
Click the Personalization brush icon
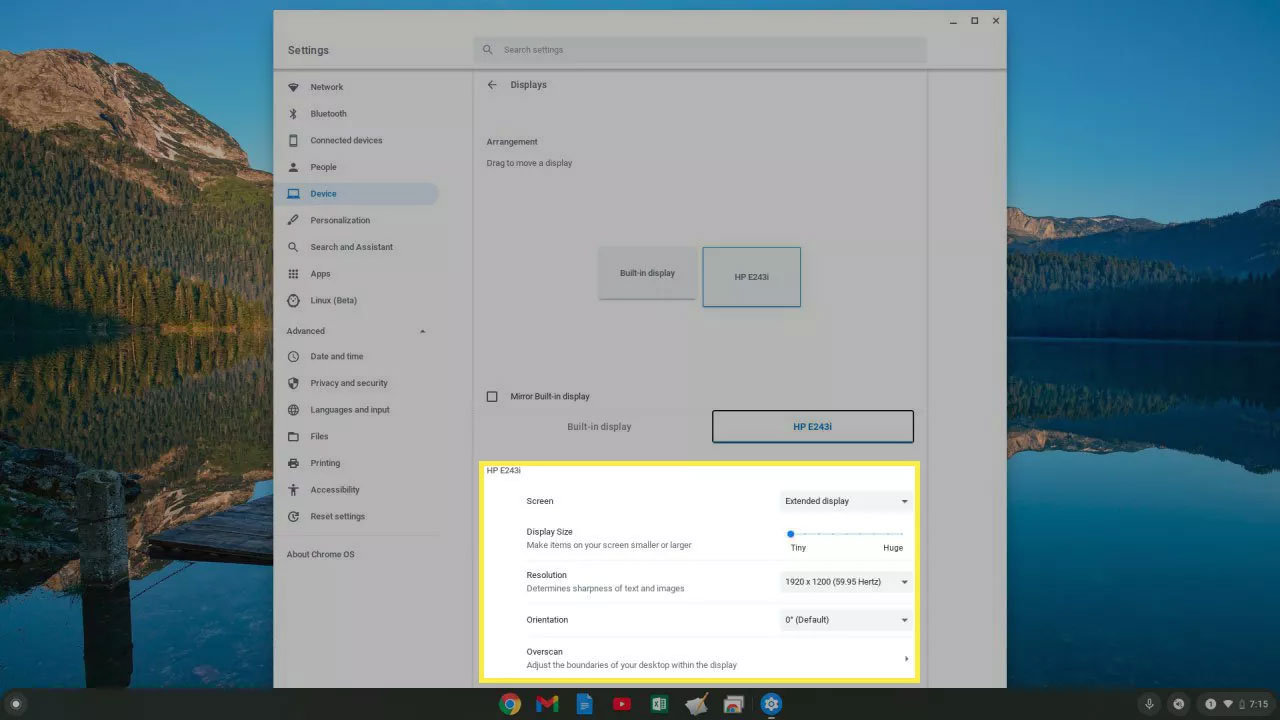(x=293, y=220)
